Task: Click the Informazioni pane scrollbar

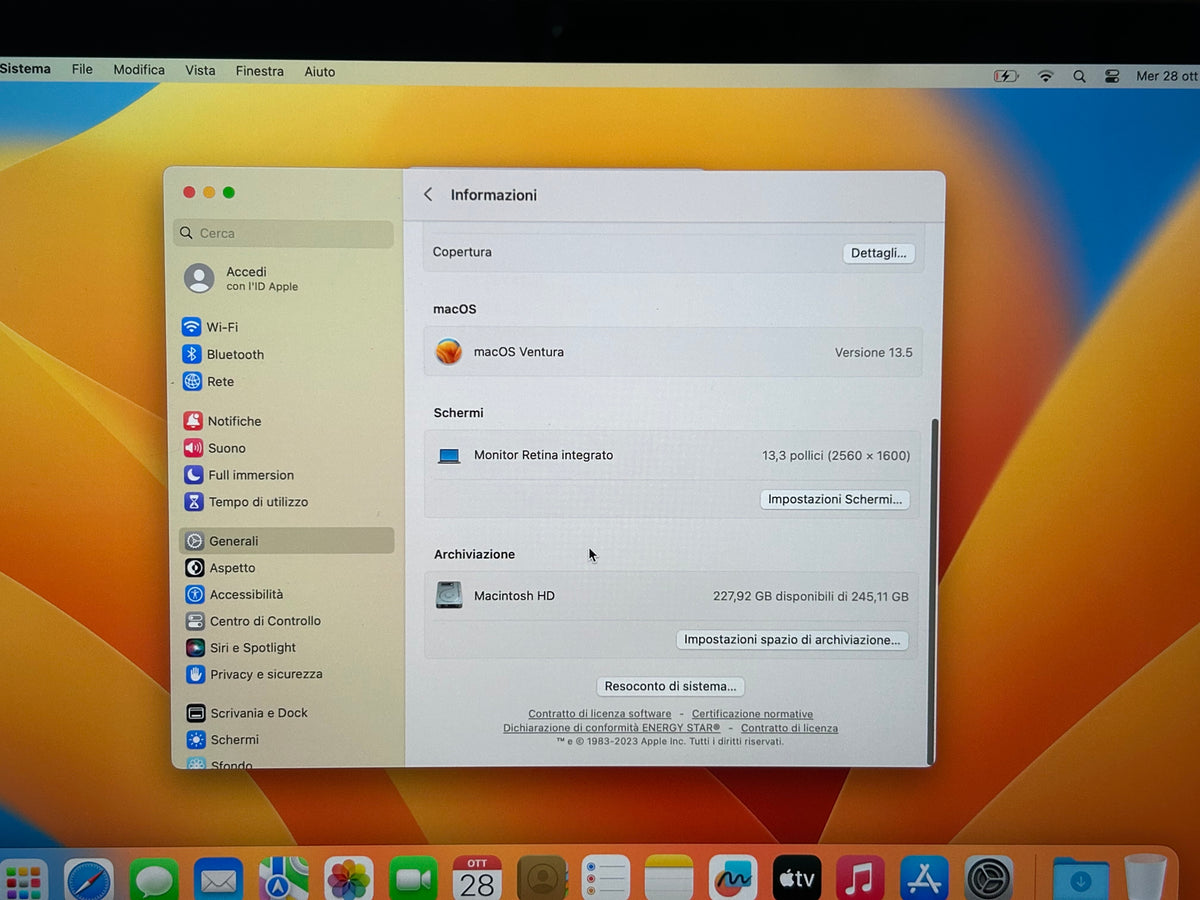Action: pos(935,590)
